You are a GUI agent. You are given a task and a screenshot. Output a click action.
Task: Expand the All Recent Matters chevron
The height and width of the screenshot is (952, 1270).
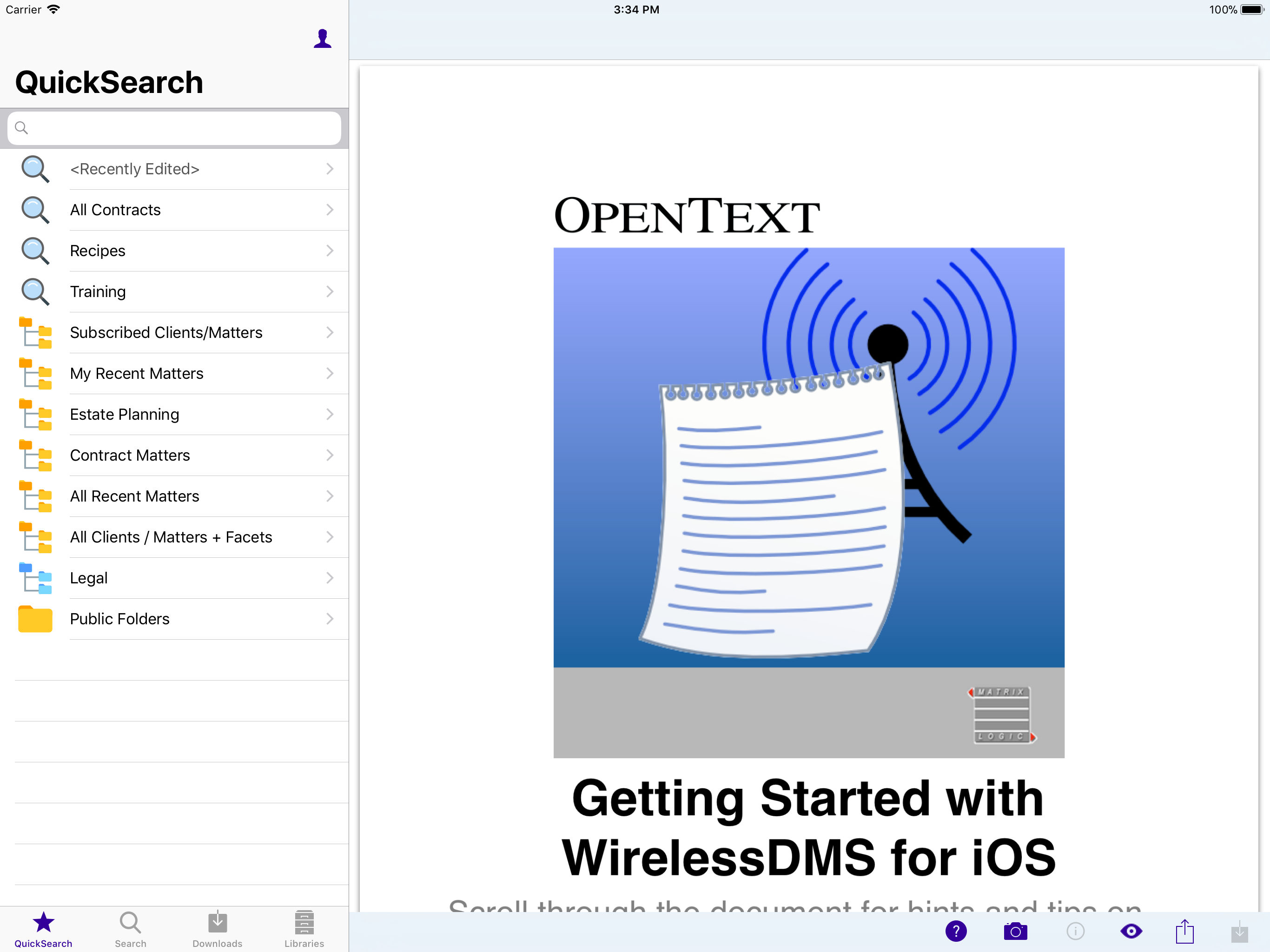[x=330, y=496]
